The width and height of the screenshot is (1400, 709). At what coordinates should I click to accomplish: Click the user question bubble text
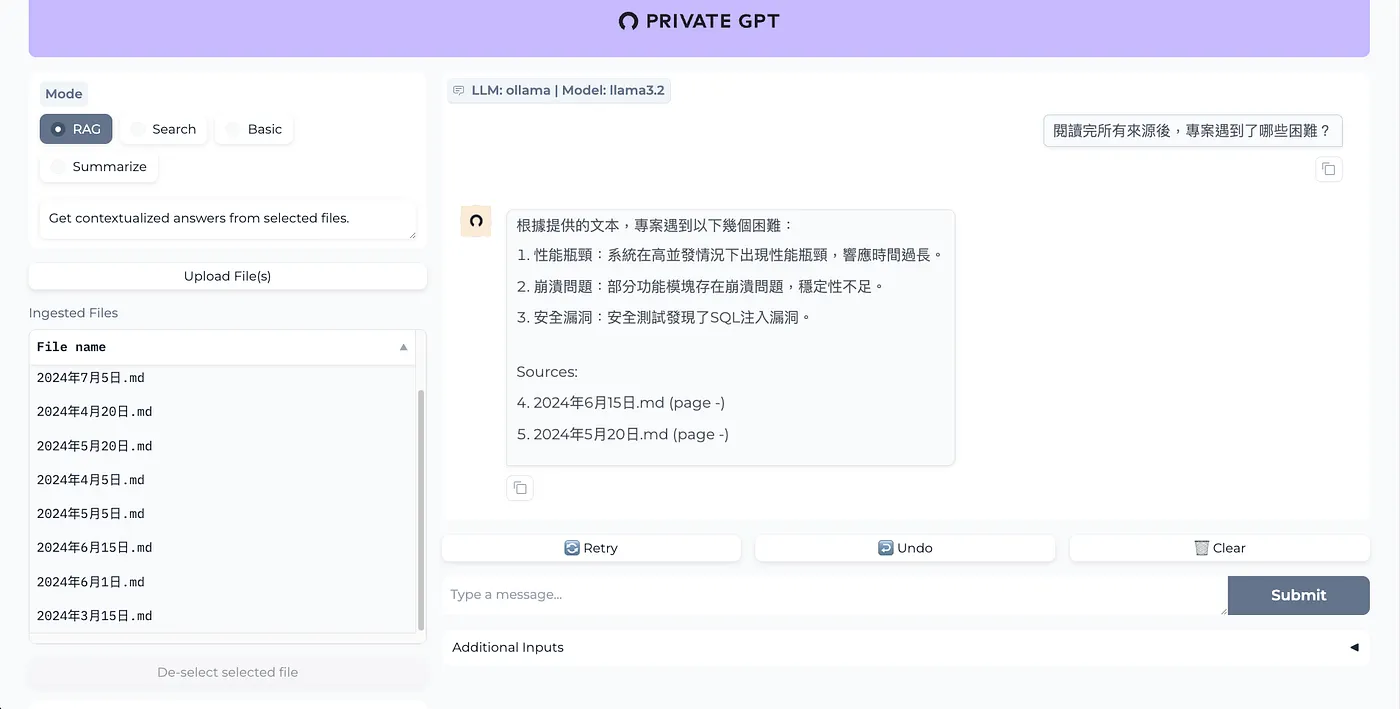pyautogui.click(x=1192, y=131)
